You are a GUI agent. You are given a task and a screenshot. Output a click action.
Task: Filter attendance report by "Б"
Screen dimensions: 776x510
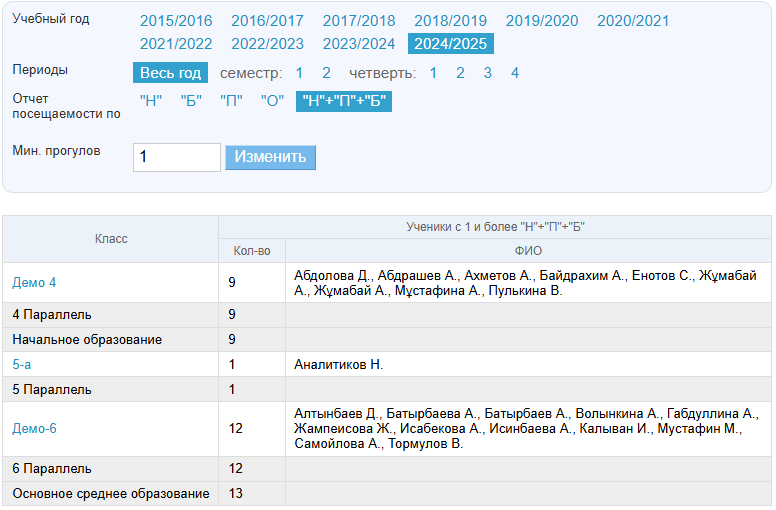point(191,101)
